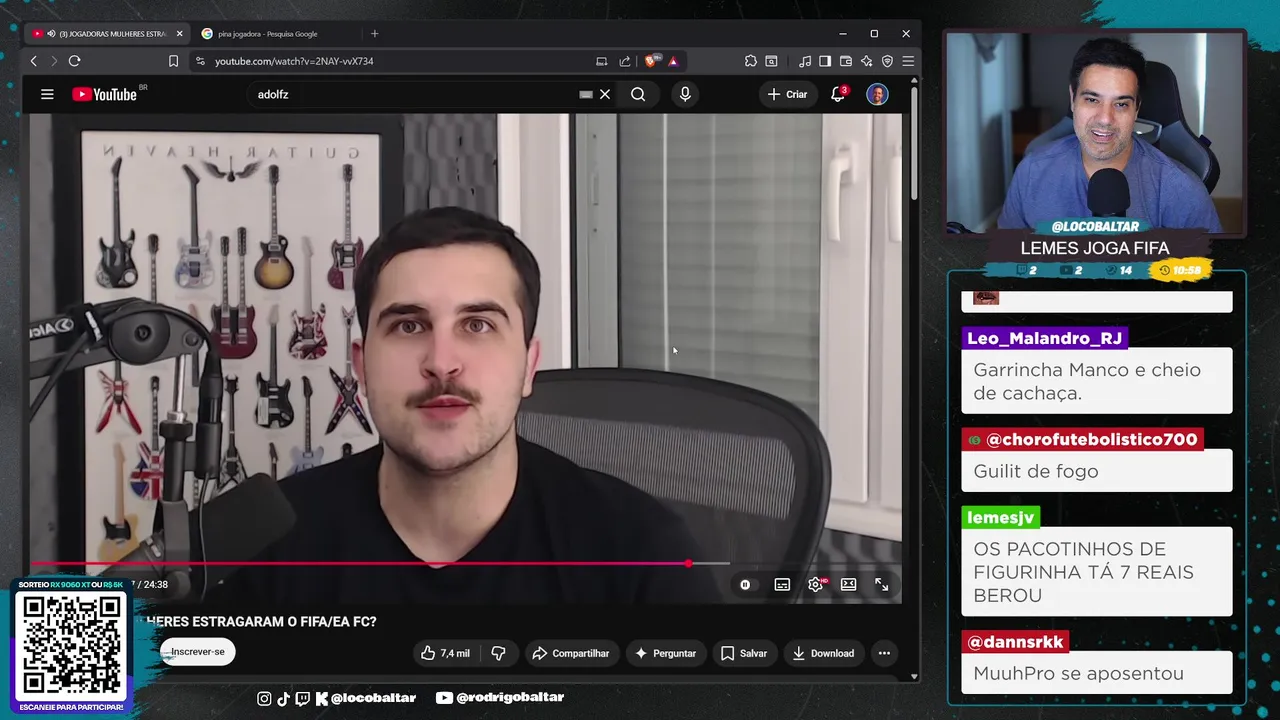This screenshot has height=720, width=1280.
Task: Reload the page in the browser
Action: 74,61
